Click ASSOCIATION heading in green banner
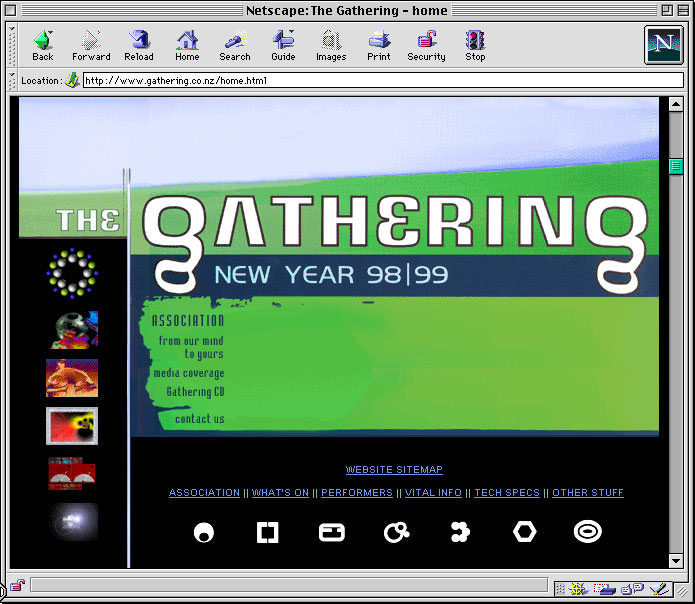Viewport: 695px width, 604px height. tap(188, 320)
